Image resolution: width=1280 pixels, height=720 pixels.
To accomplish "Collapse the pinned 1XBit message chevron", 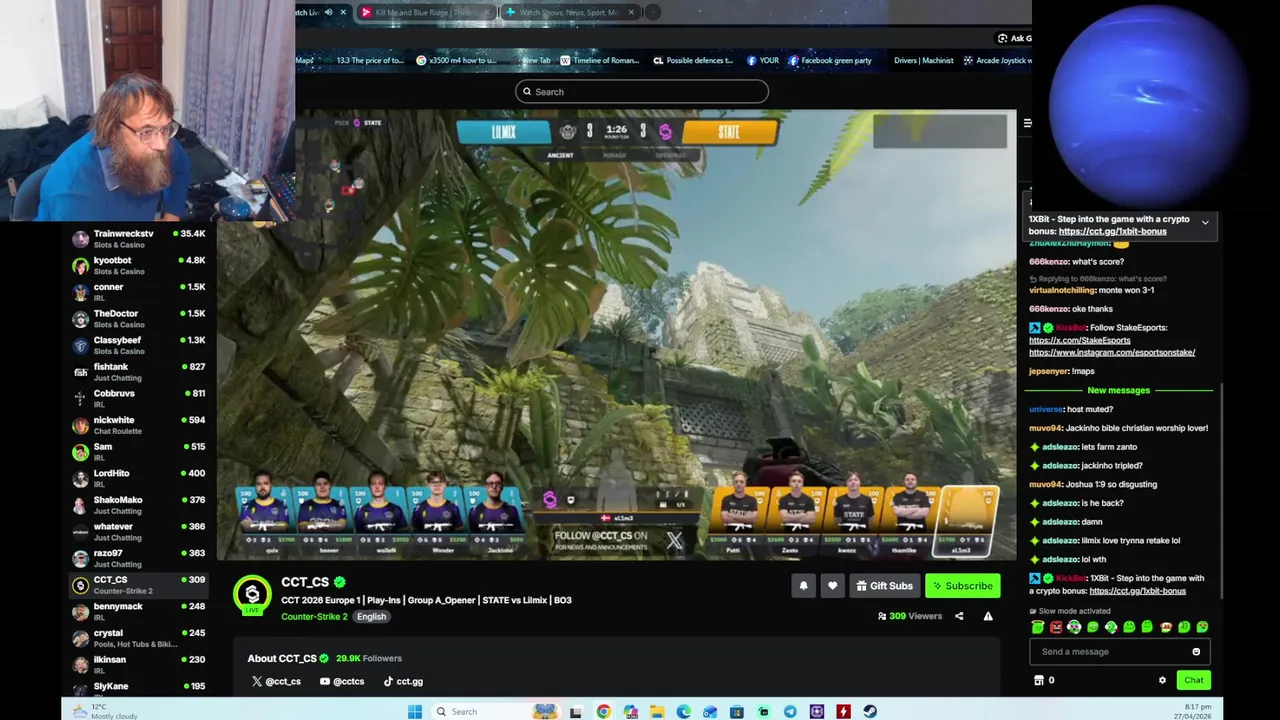I will [1205, 222].
